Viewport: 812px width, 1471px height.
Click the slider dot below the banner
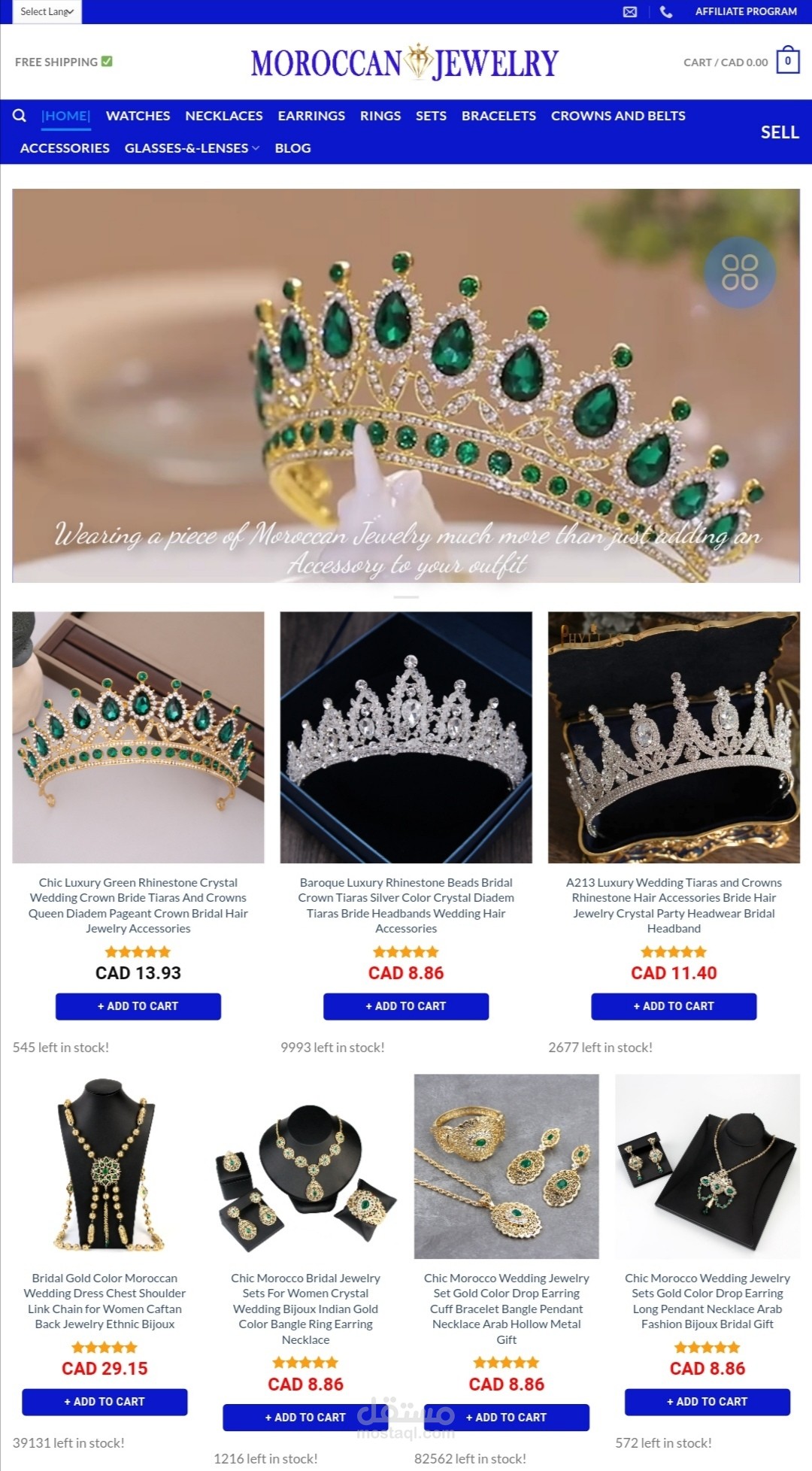tap(406, 597)
